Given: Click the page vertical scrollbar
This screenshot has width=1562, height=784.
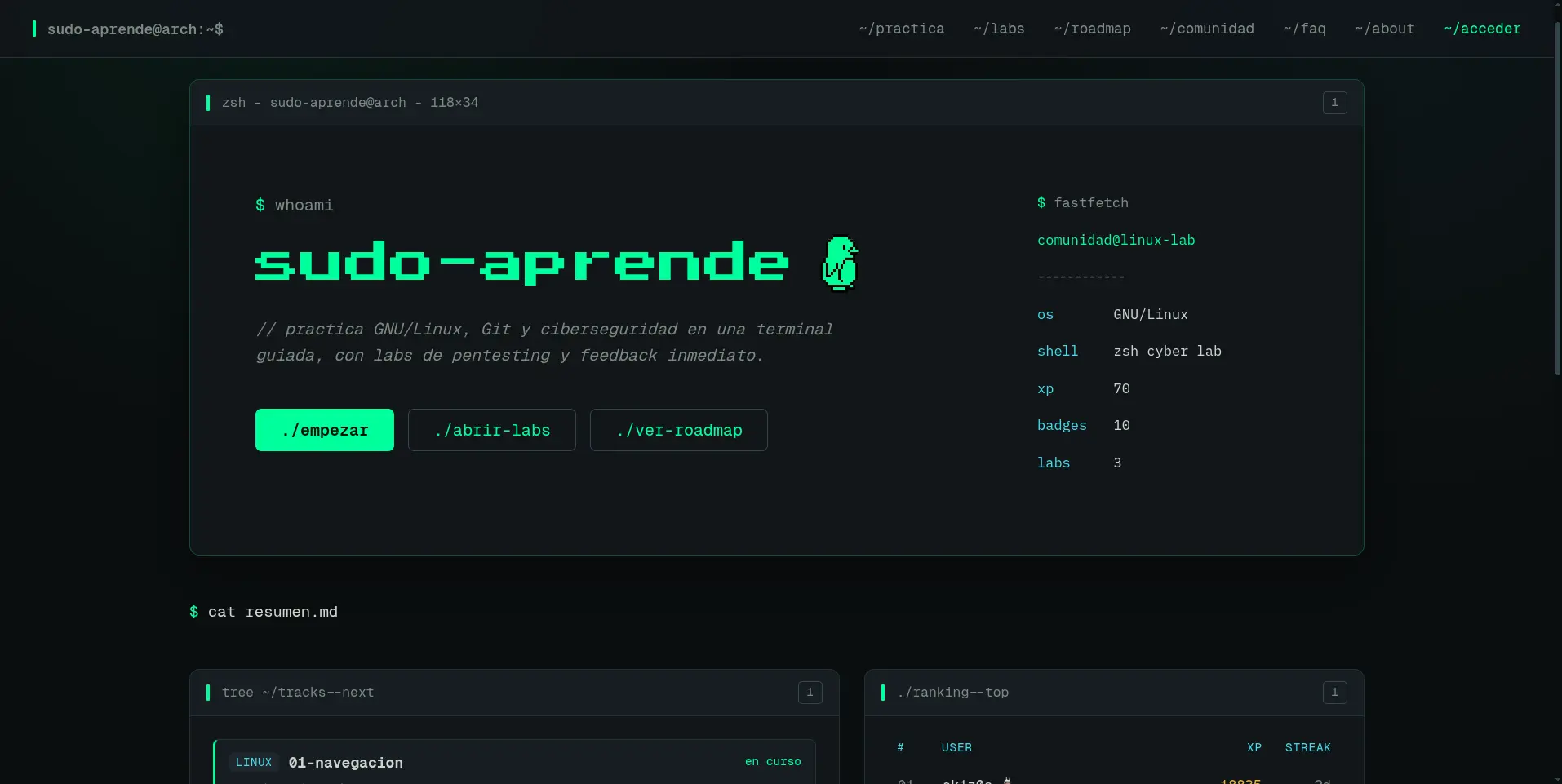Looking at the screenshot, I should point(1558,200).
